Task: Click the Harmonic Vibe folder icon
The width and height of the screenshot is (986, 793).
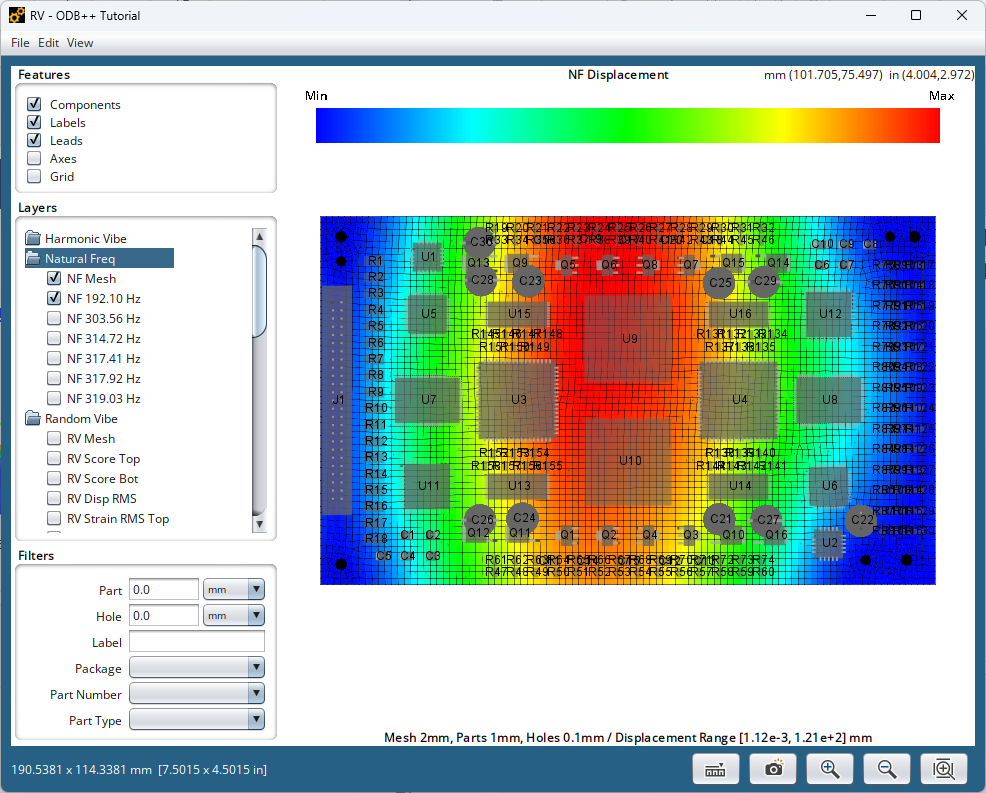Action: coord(33,239)
